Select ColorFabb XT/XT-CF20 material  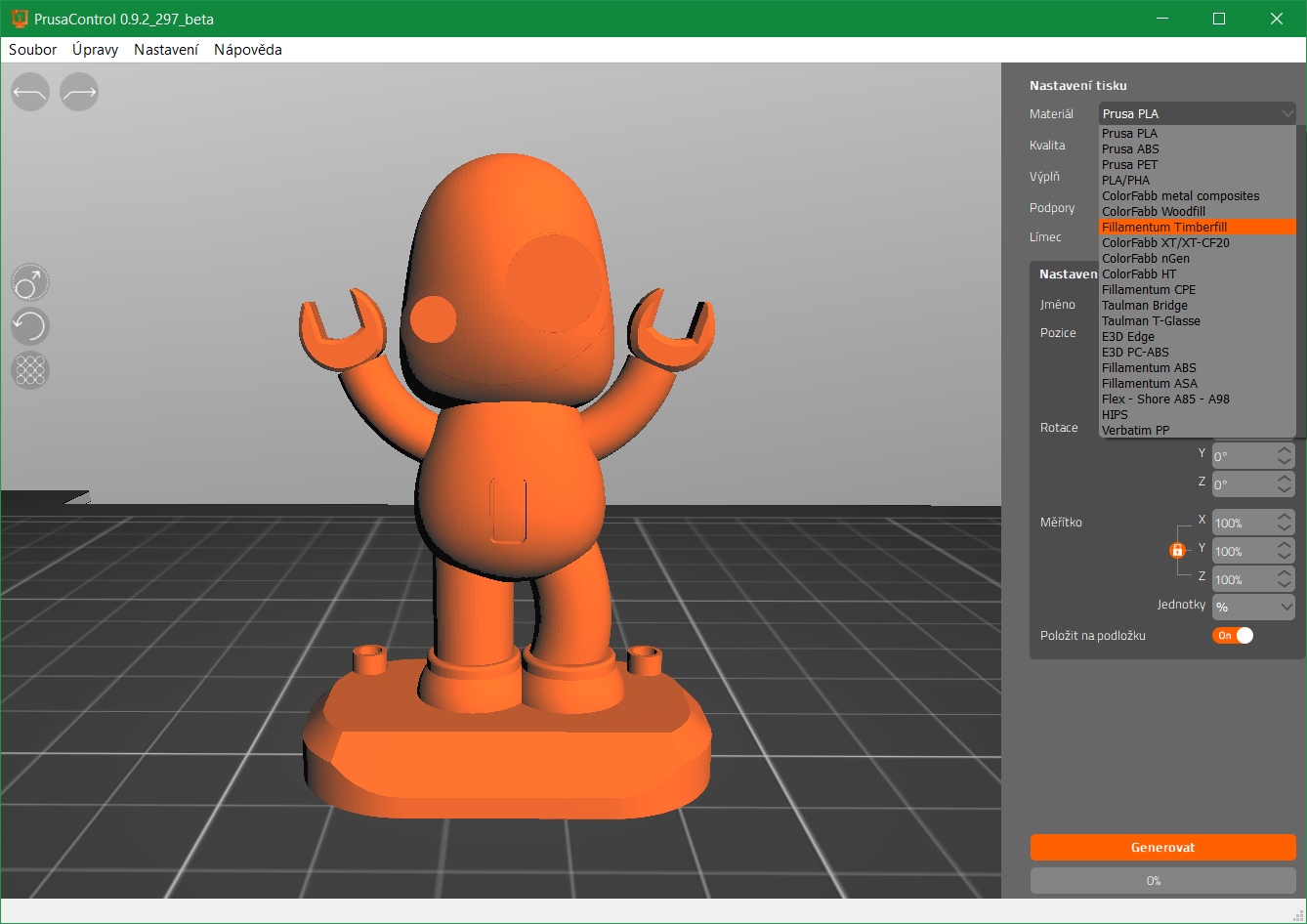point(1198,243)
